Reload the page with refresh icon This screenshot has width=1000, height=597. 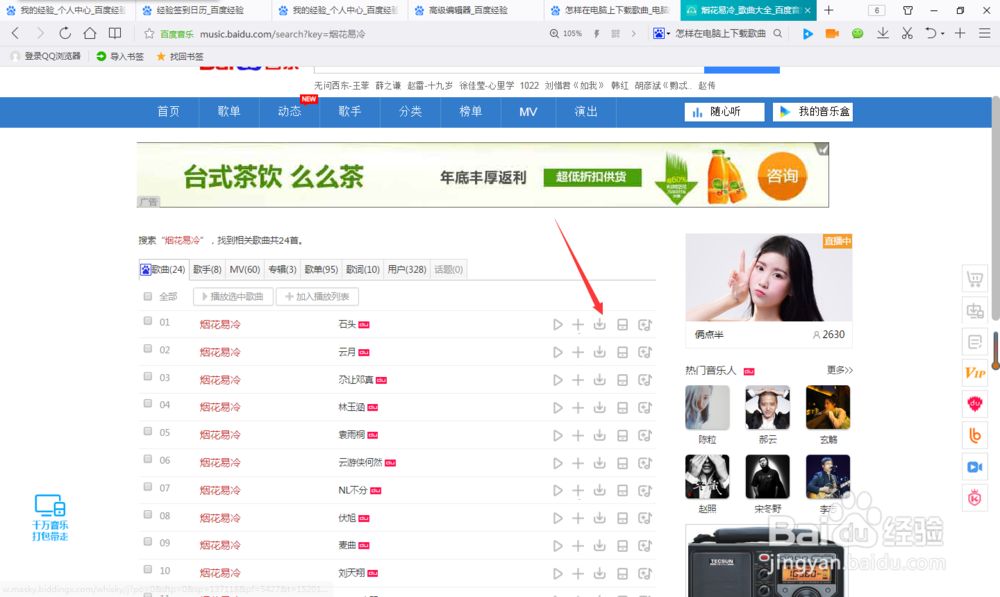coord(65,33)
